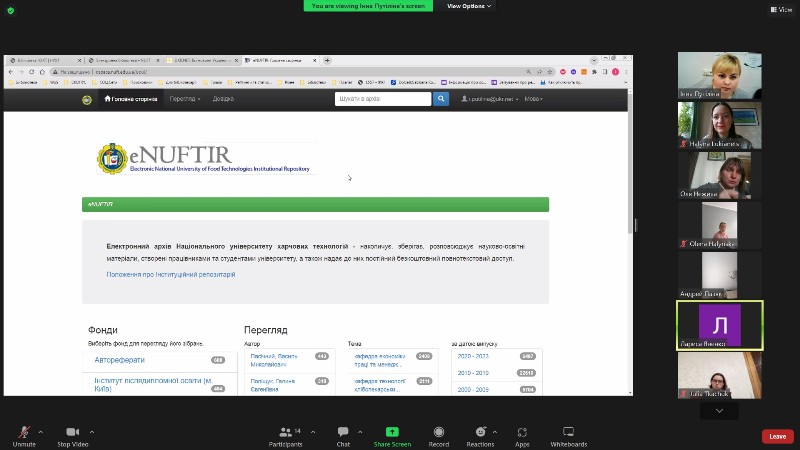Open Мова language dropdown
800x450 pixels.
tap(534, 99)
